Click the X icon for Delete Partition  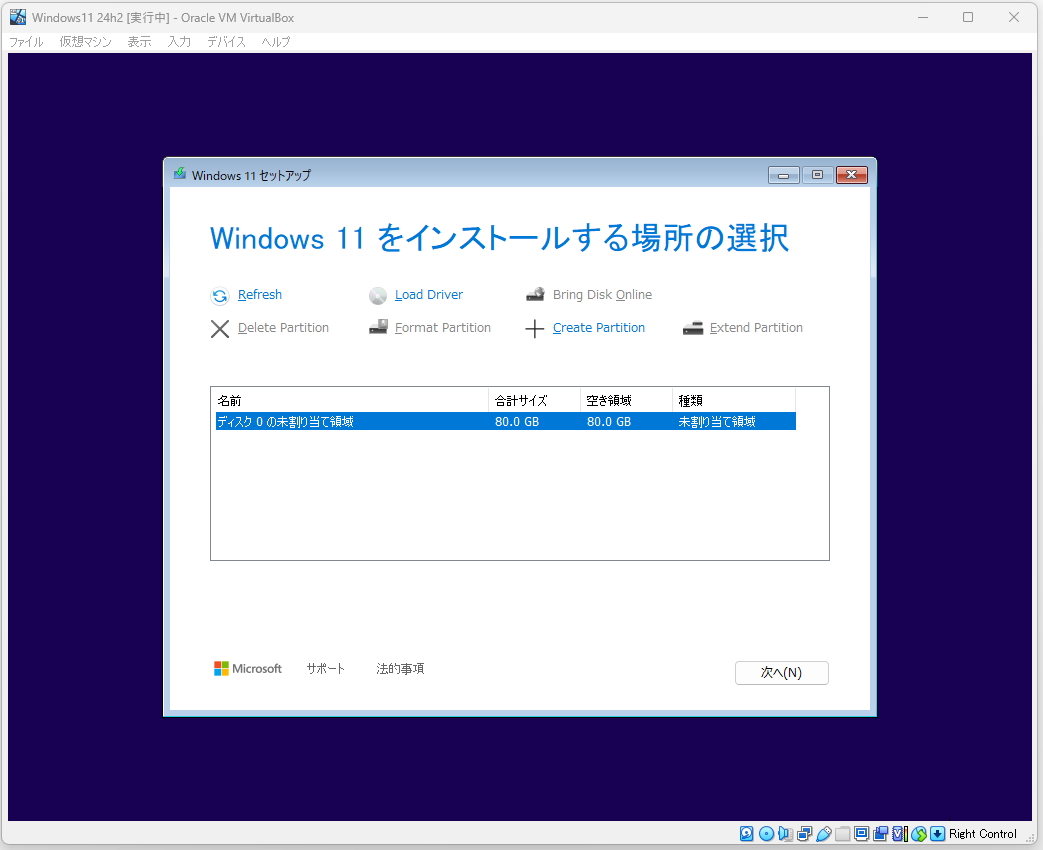pyautogui.click(x=220, y=328)
